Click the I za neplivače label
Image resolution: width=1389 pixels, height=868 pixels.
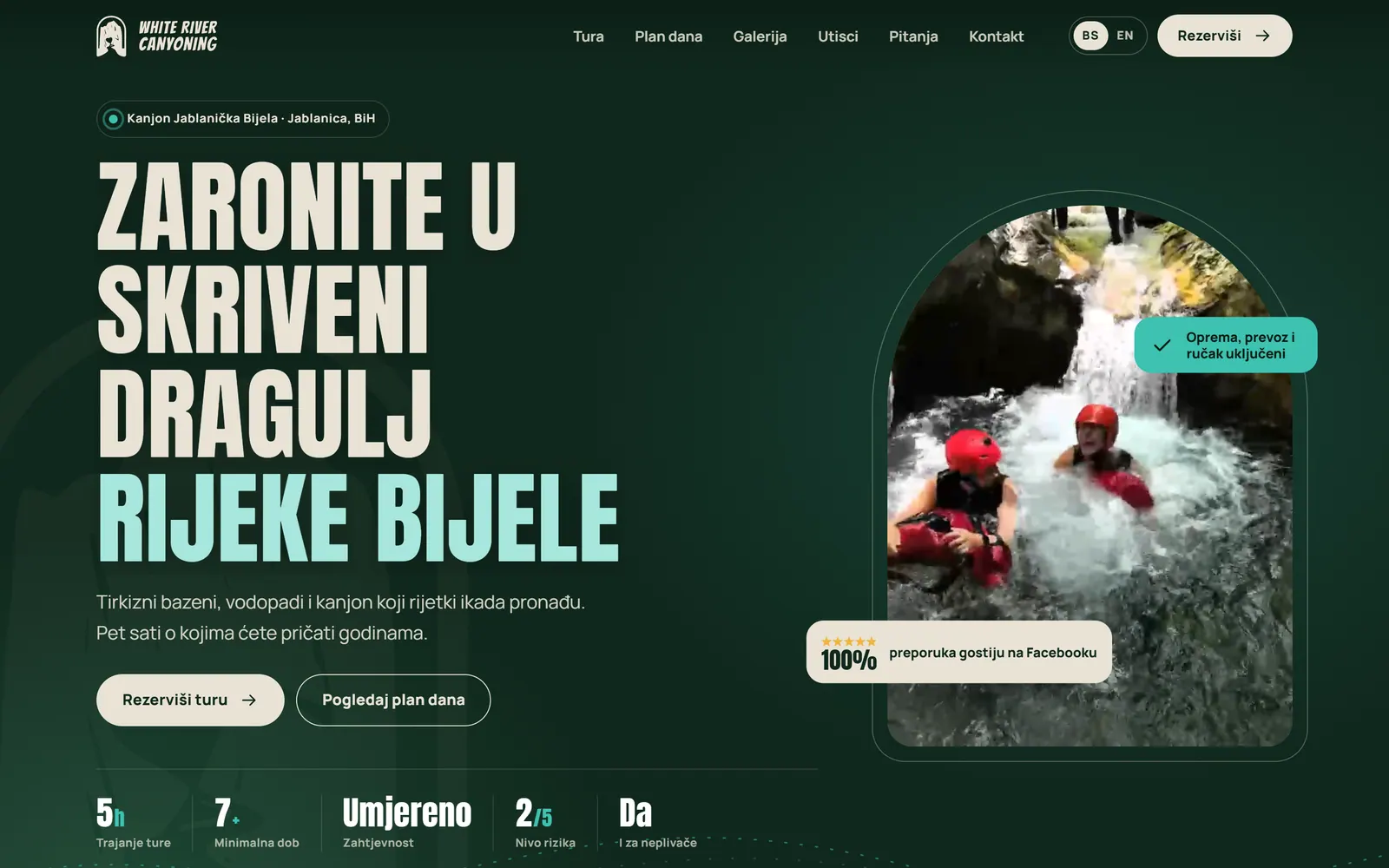tap(658, 843)
